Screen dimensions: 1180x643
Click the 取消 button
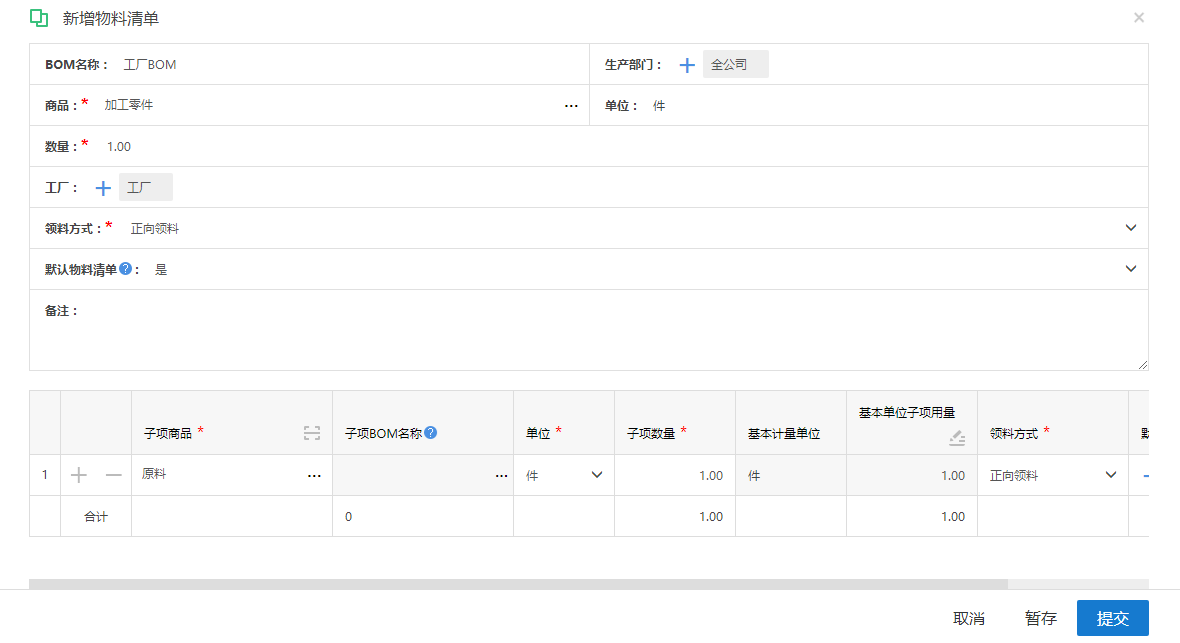coord(969,618)
